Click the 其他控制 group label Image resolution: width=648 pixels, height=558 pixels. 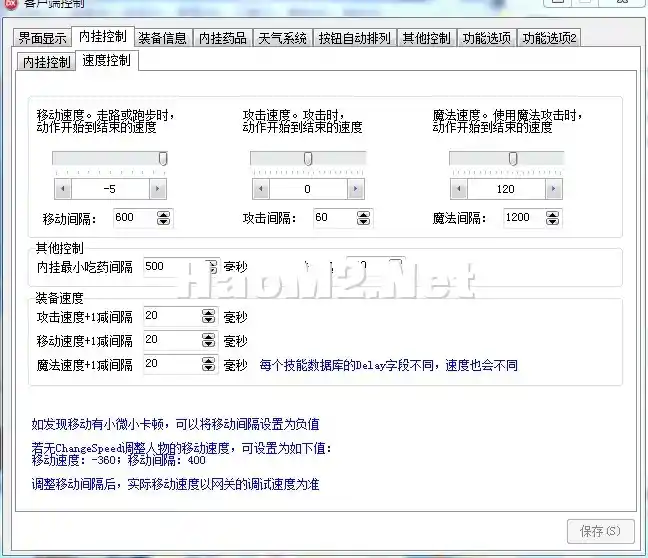point(60,248)
